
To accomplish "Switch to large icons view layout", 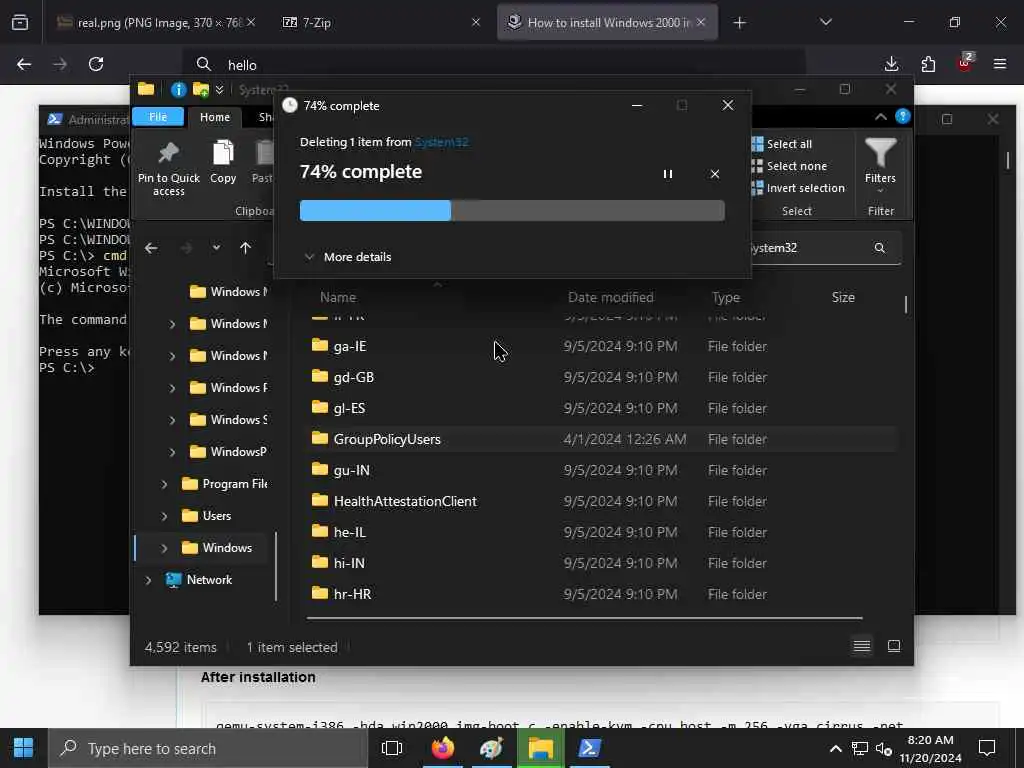I will 894,647.
